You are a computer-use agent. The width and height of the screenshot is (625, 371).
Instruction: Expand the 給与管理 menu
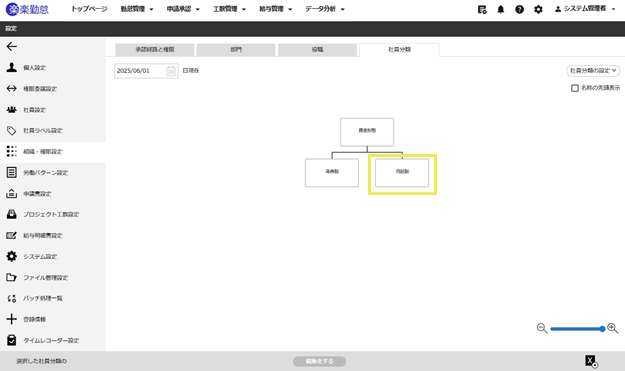click(x=275, y=9)
